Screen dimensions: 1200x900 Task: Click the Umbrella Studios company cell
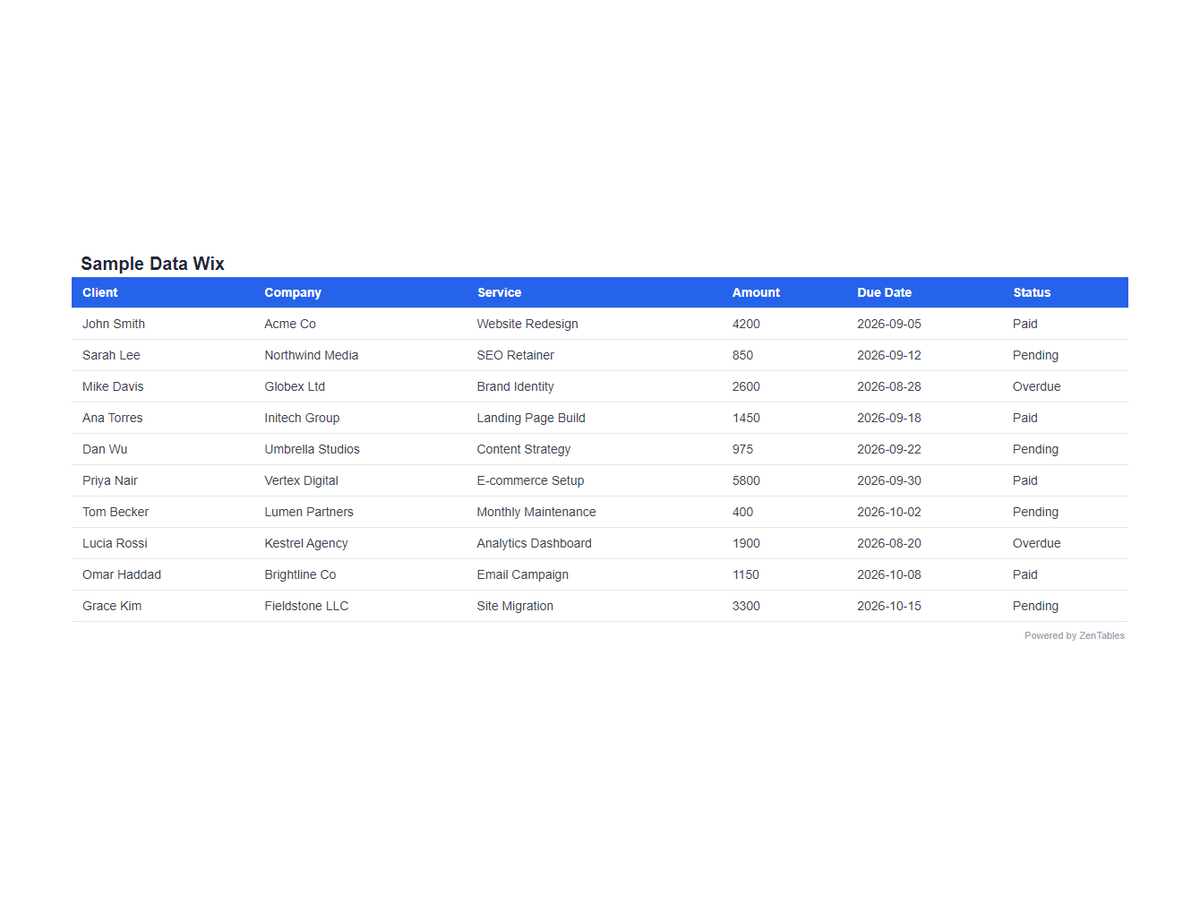pos(312,449)
